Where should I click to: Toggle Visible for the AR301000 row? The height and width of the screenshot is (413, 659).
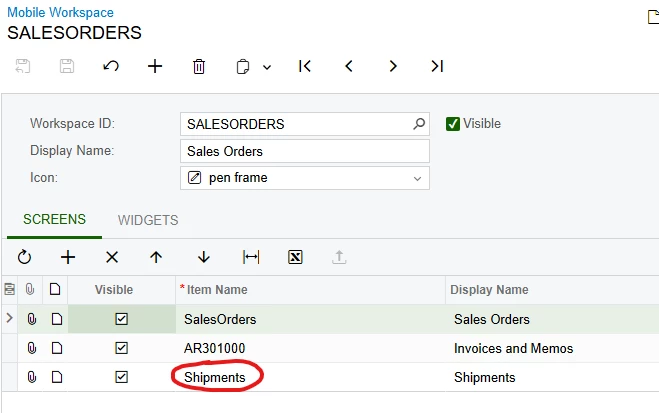121,348
